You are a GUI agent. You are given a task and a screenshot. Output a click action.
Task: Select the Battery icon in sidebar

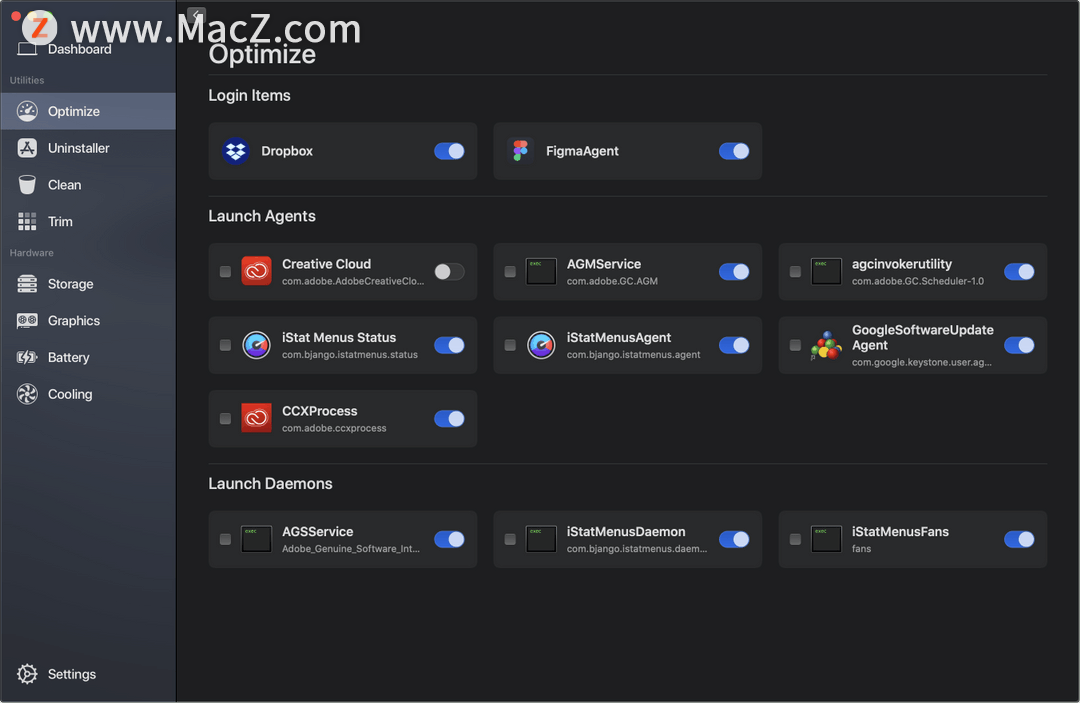pos(27,357)
